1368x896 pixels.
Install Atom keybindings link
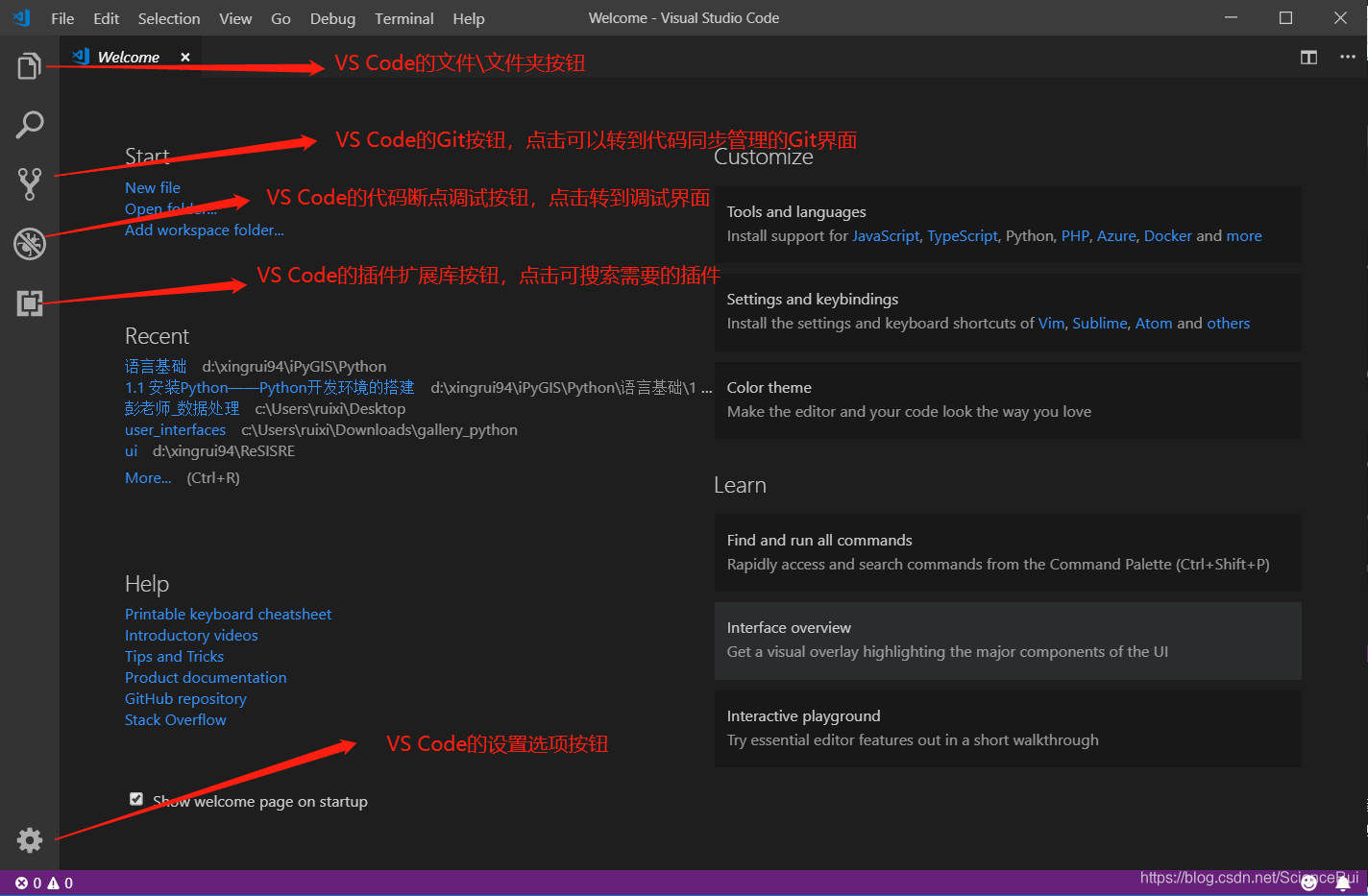(1154, 323)
